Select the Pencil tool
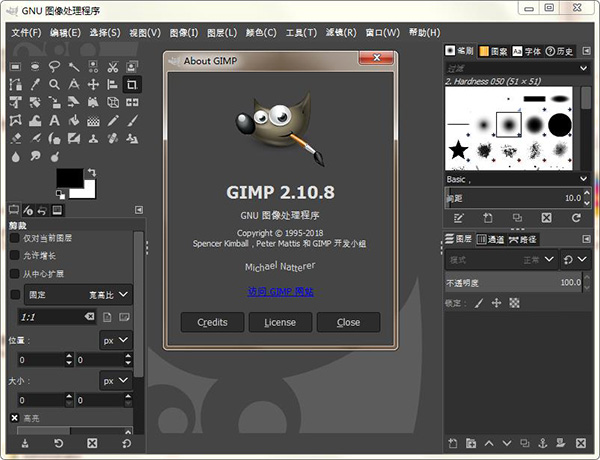 [112, 121]
